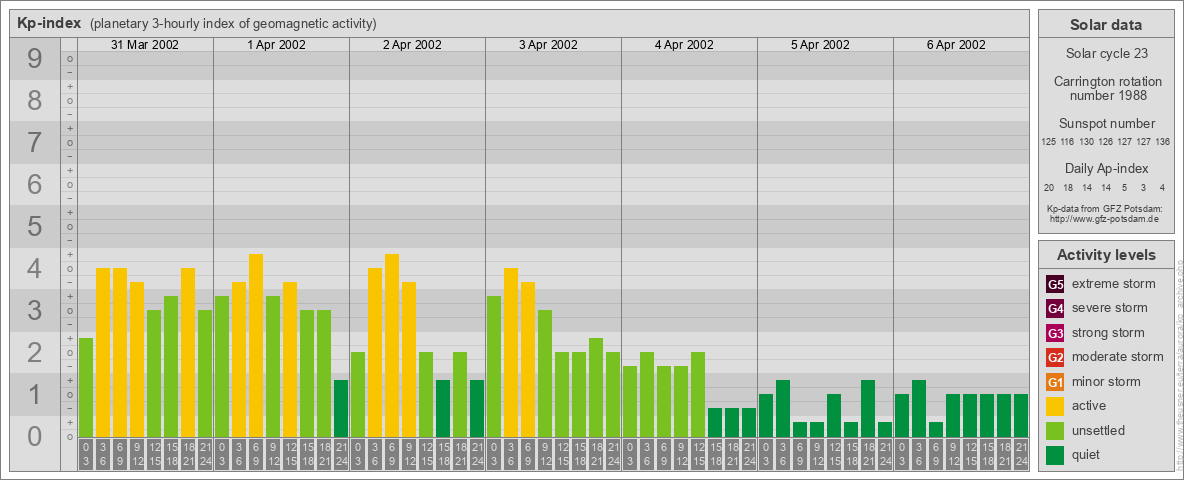This screenshot has height=480, width=1184.
Task: Click the '21 24' time label under 6 Apr 2002
Action: [1021, 454]
